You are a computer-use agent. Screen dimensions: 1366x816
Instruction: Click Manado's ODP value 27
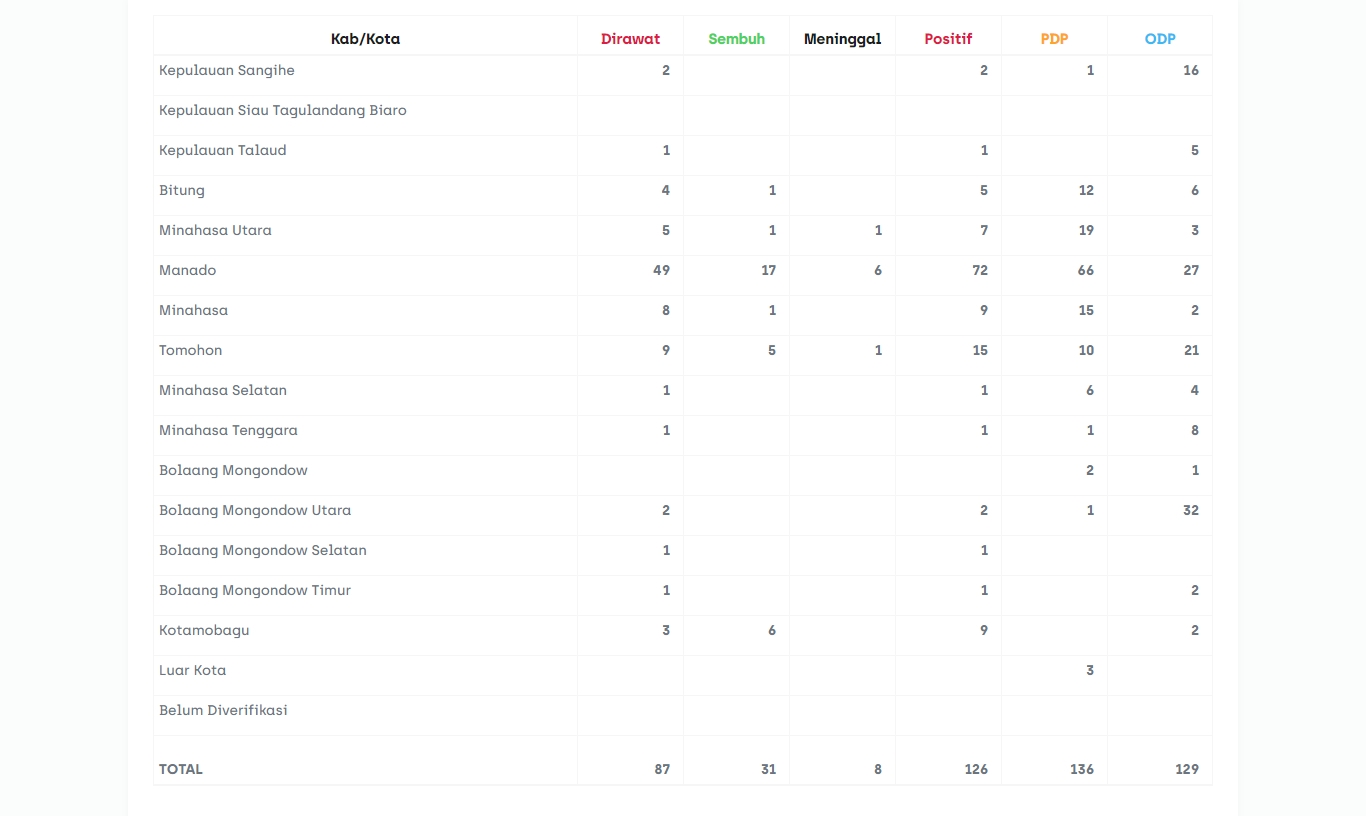click(x=1191, y=270)
